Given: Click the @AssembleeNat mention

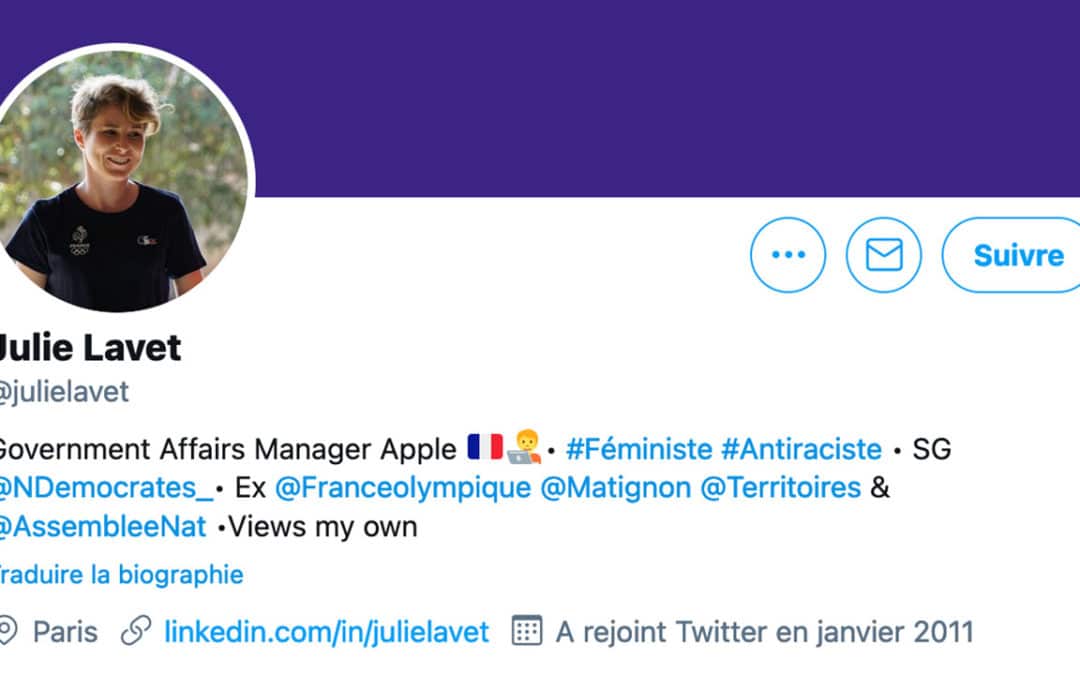Looking at the screenshot, I should coord(95,527).
